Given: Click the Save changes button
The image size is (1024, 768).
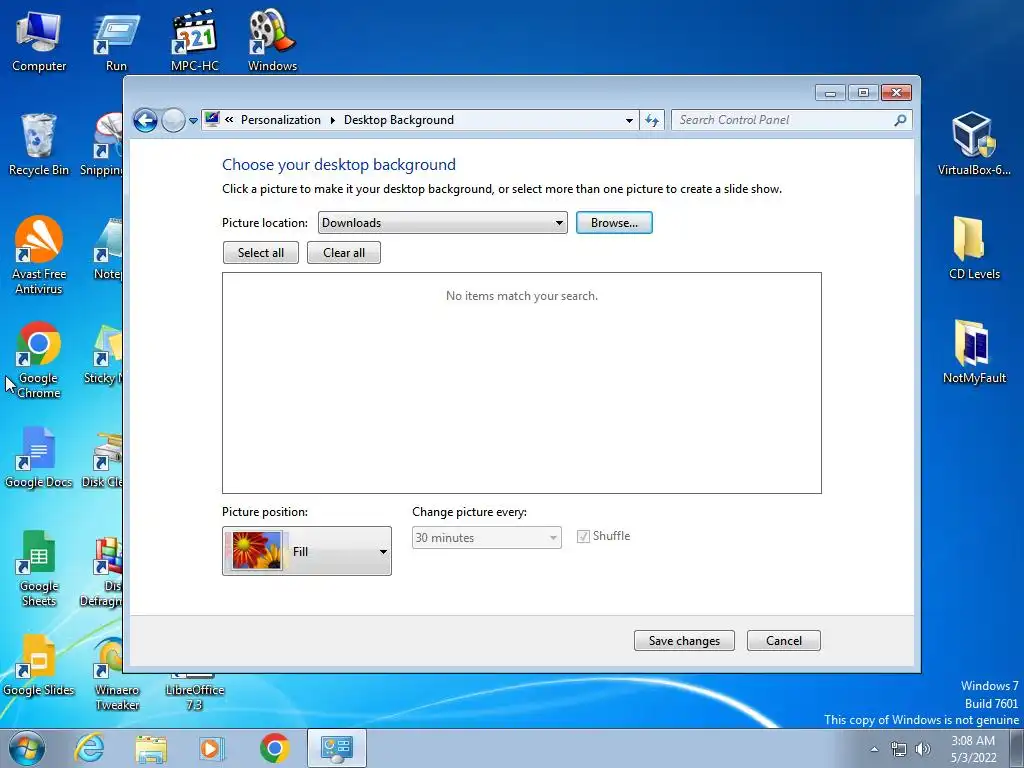Looking at the screenshot, I should [684, 641].
